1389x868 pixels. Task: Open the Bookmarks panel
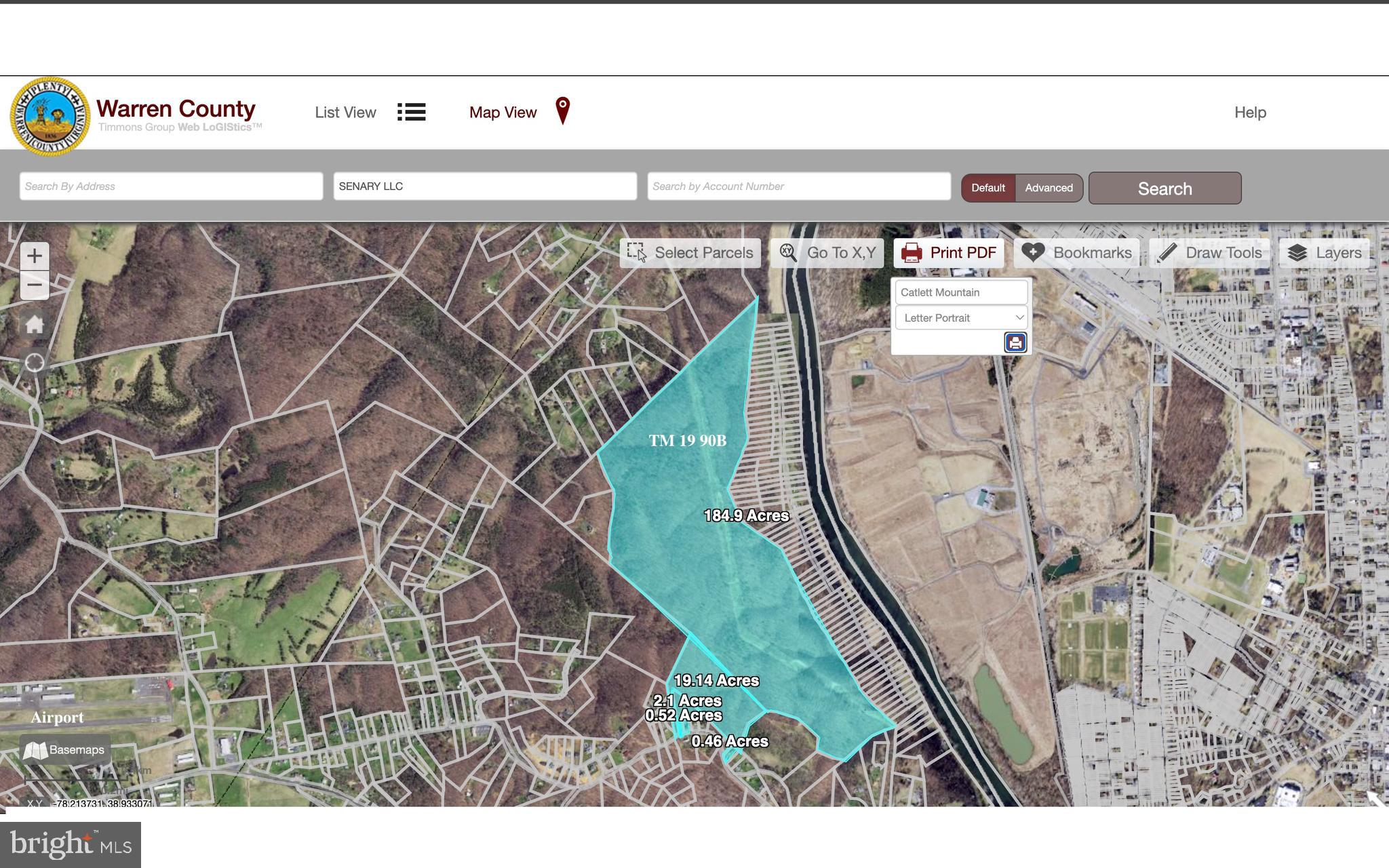1076,253
